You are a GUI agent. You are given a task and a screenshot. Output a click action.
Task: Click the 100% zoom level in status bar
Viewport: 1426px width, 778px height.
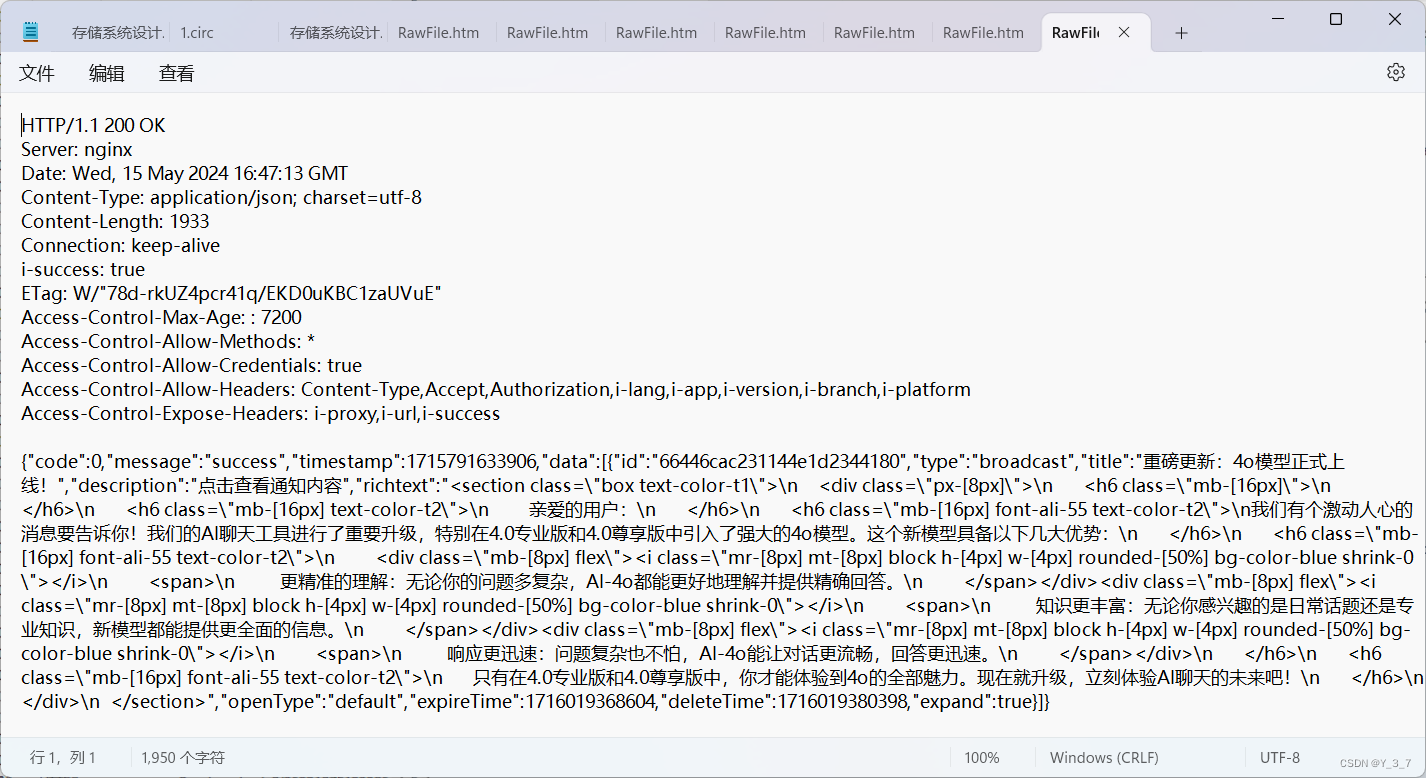pyautogui.click(x=982, y=758)
